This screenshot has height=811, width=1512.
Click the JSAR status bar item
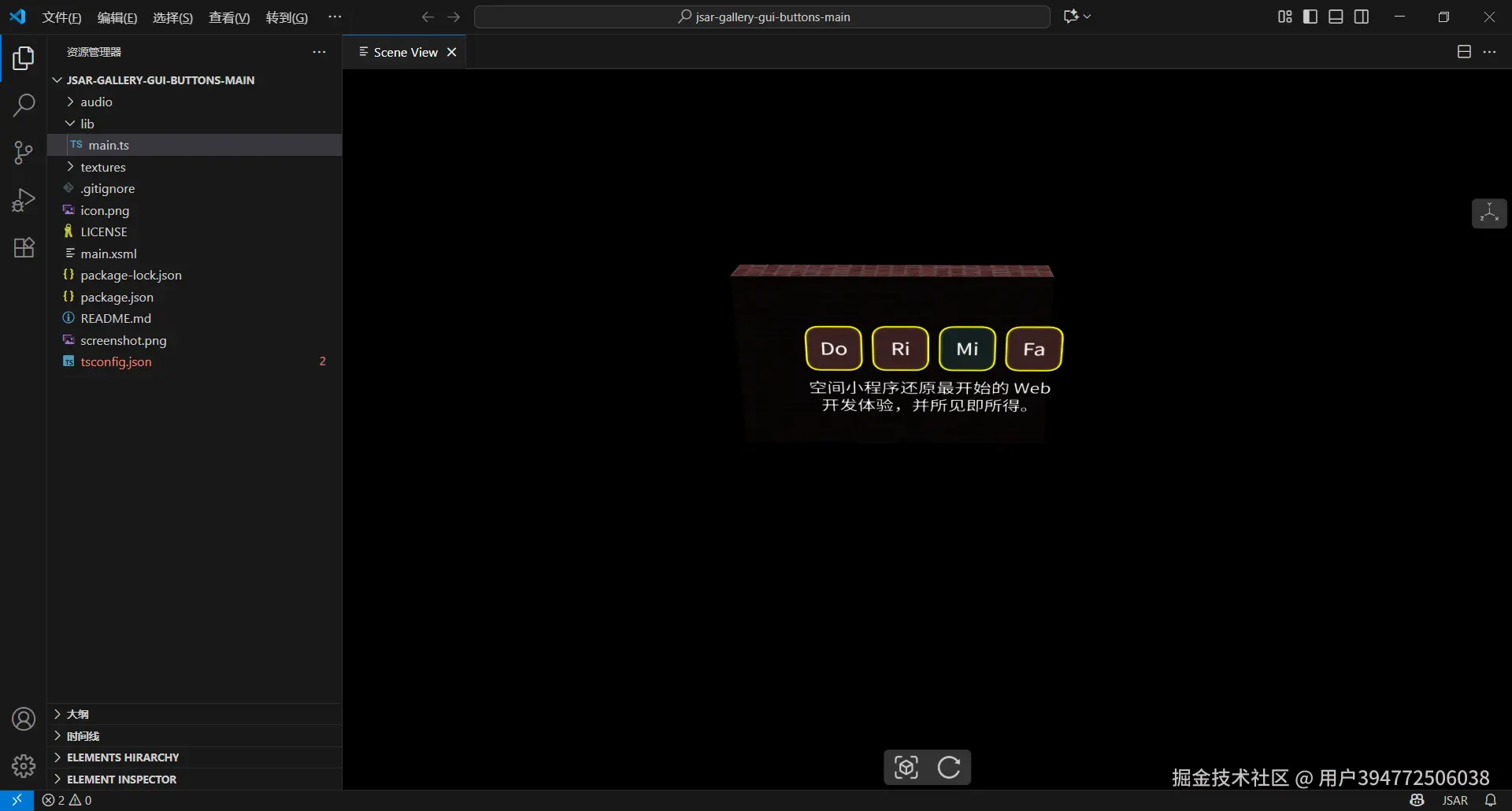(1455, 800)
